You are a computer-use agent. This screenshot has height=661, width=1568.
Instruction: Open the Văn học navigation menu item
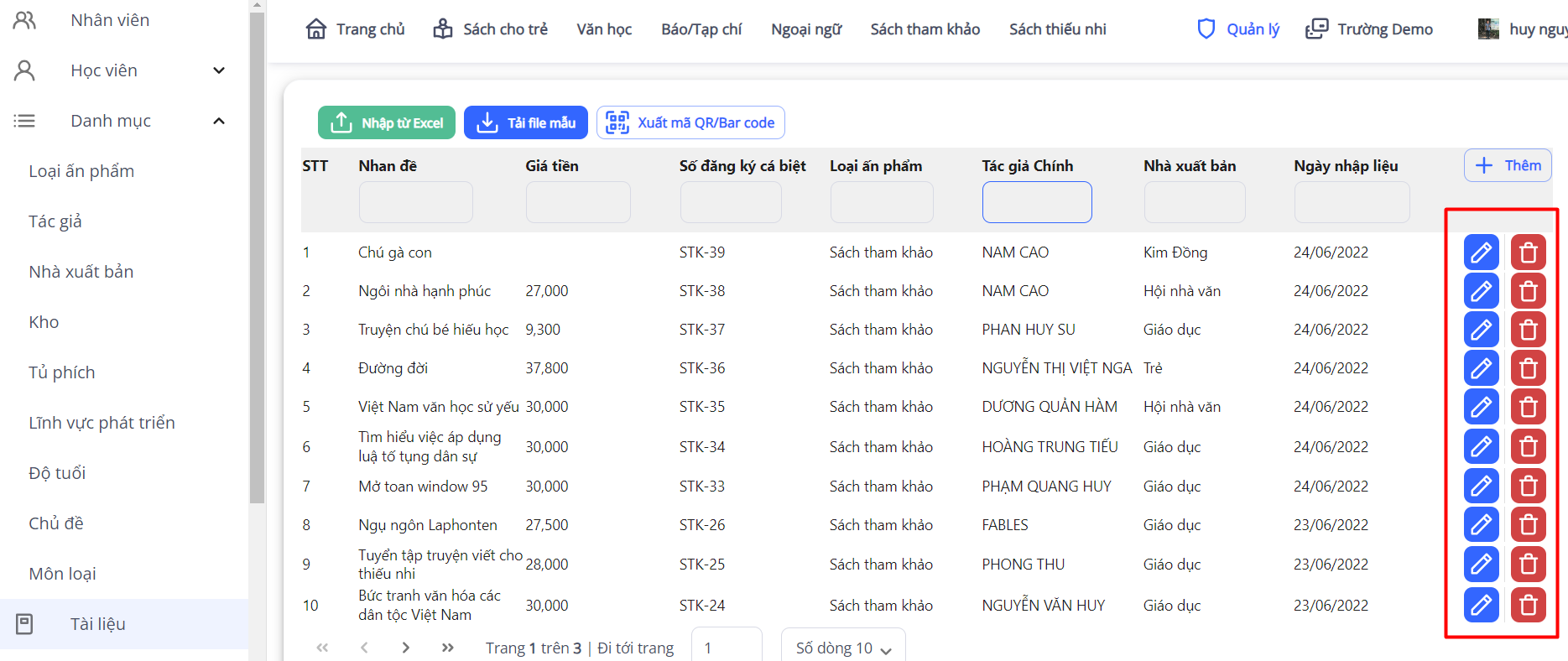604,29
